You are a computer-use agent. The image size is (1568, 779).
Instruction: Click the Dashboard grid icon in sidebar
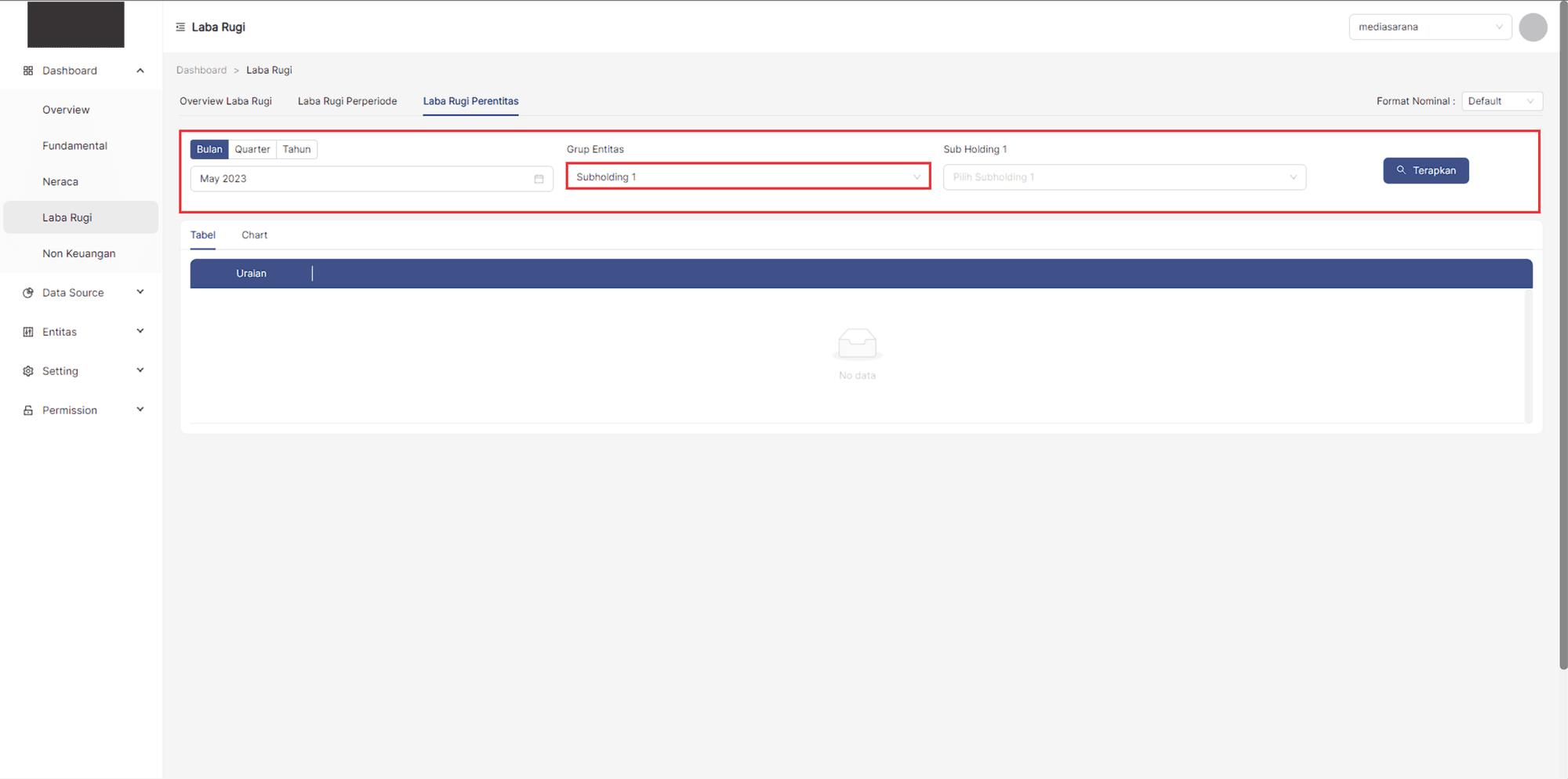pos(28,71)
